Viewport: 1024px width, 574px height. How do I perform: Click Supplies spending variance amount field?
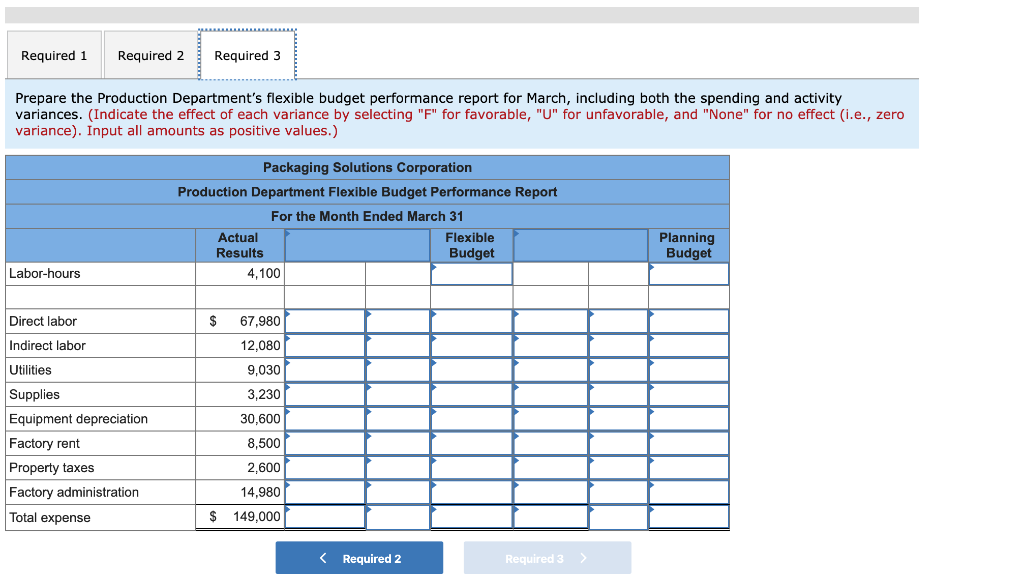point(325,394)
